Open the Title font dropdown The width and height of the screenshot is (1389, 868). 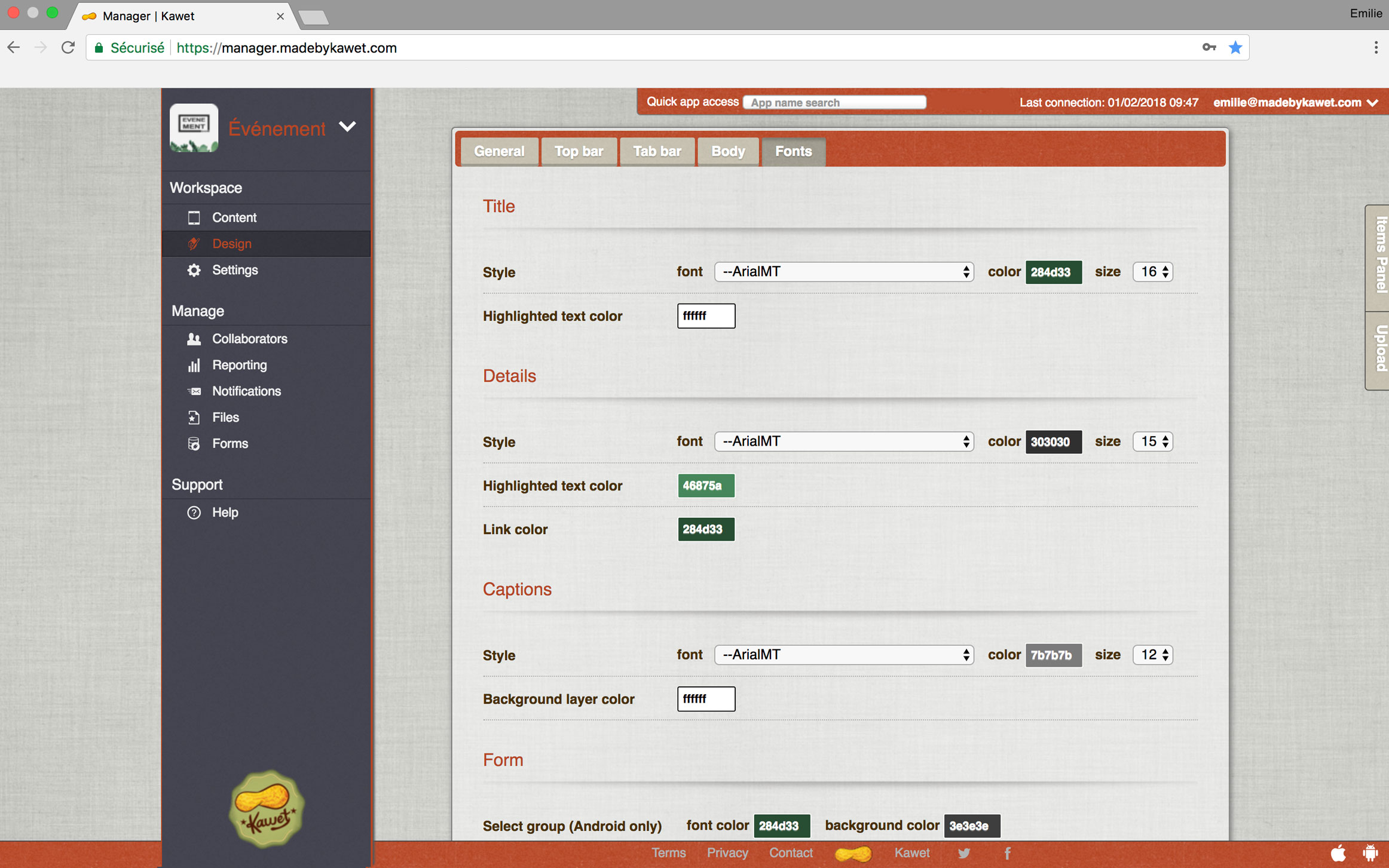(x=843, y=272)
